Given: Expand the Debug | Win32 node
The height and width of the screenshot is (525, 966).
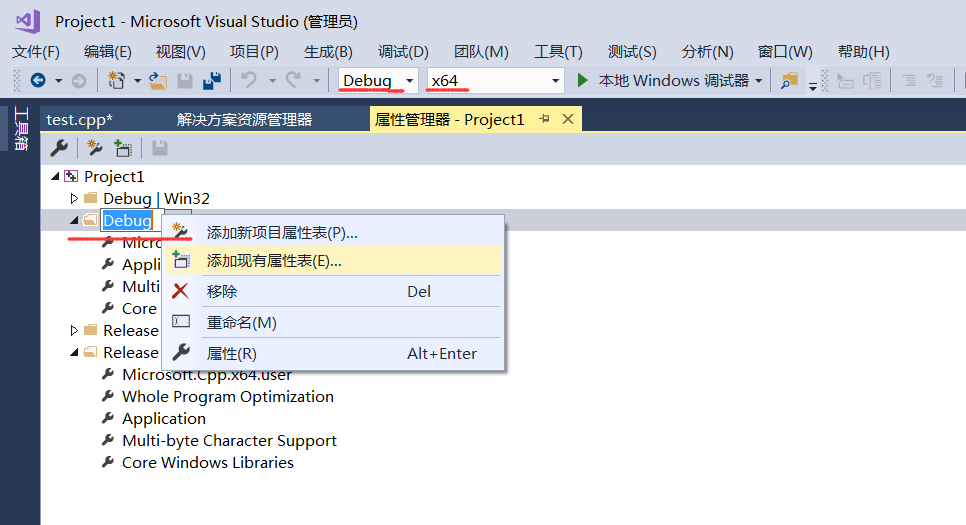Looking at the screenshot, I should (74, 198).
